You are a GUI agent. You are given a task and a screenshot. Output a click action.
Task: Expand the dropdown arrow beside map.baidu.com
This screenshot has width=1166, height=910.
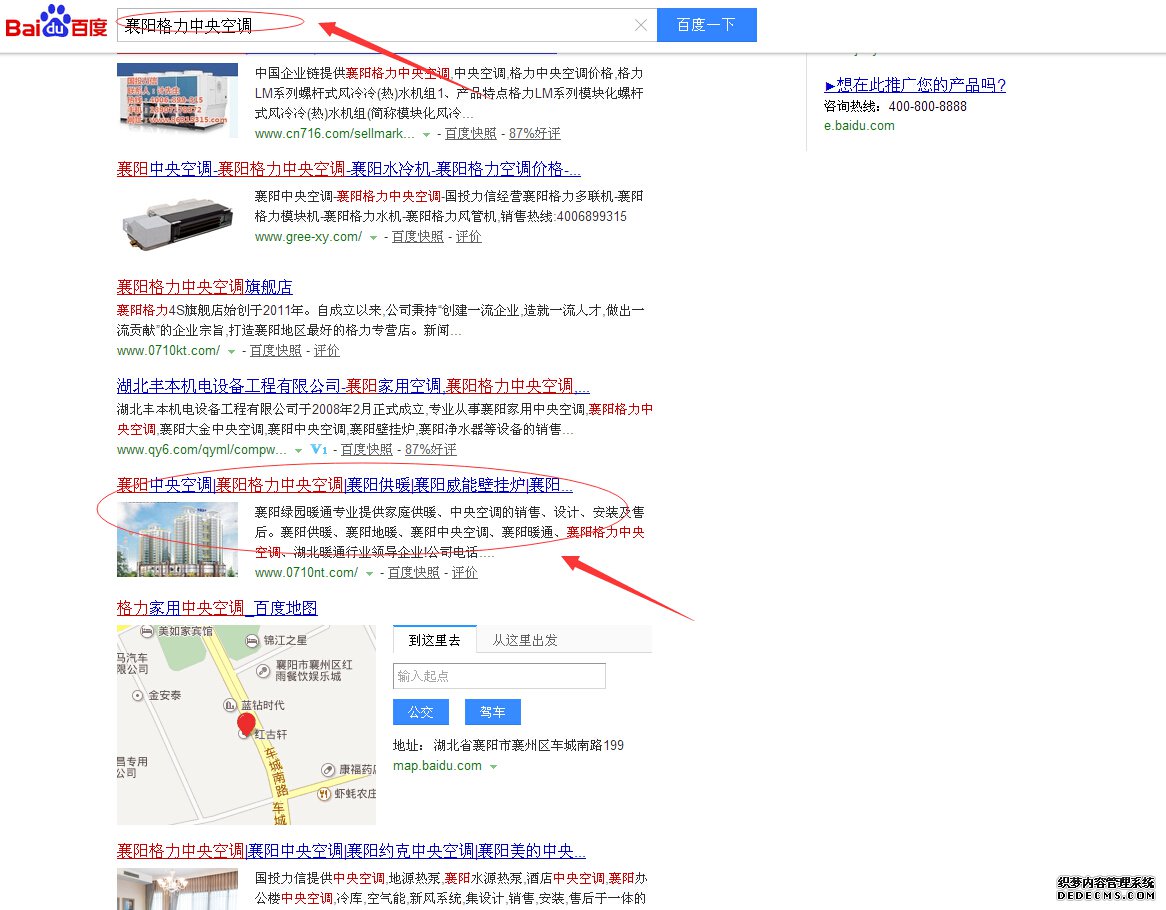[493, 767]
